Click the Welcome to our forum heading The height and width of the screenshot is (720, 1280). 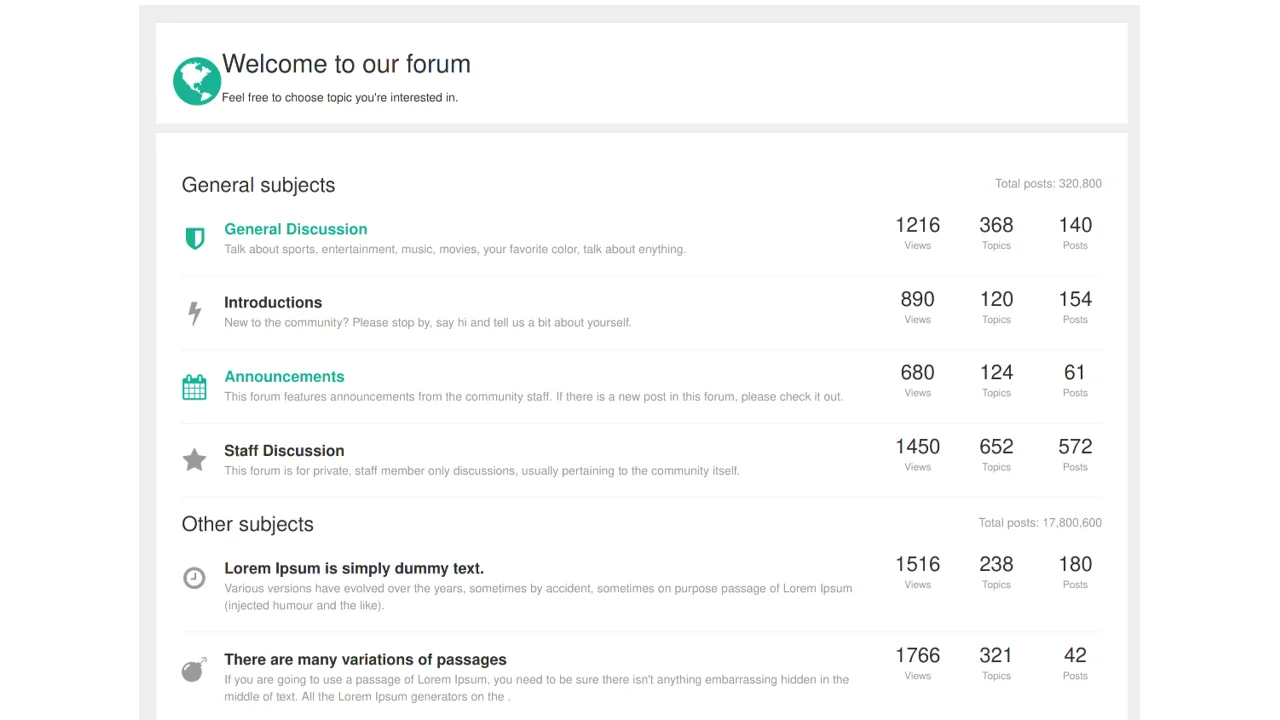[346, 64]
